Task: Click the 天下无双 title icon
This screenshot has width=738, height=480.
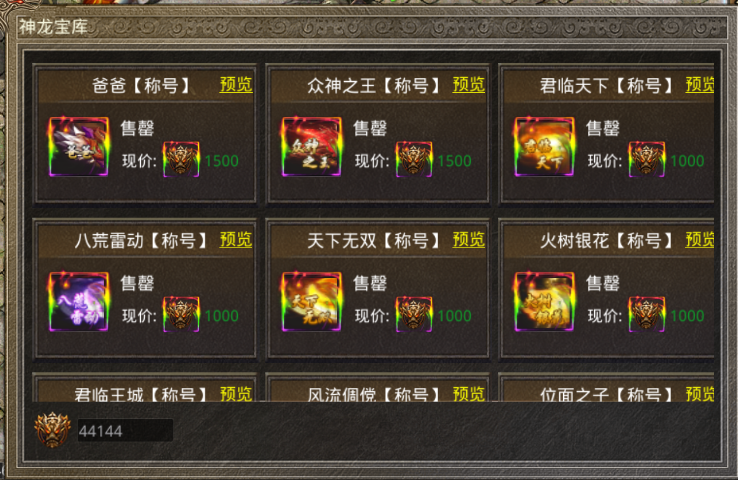Action: click(x=311, y=302)
